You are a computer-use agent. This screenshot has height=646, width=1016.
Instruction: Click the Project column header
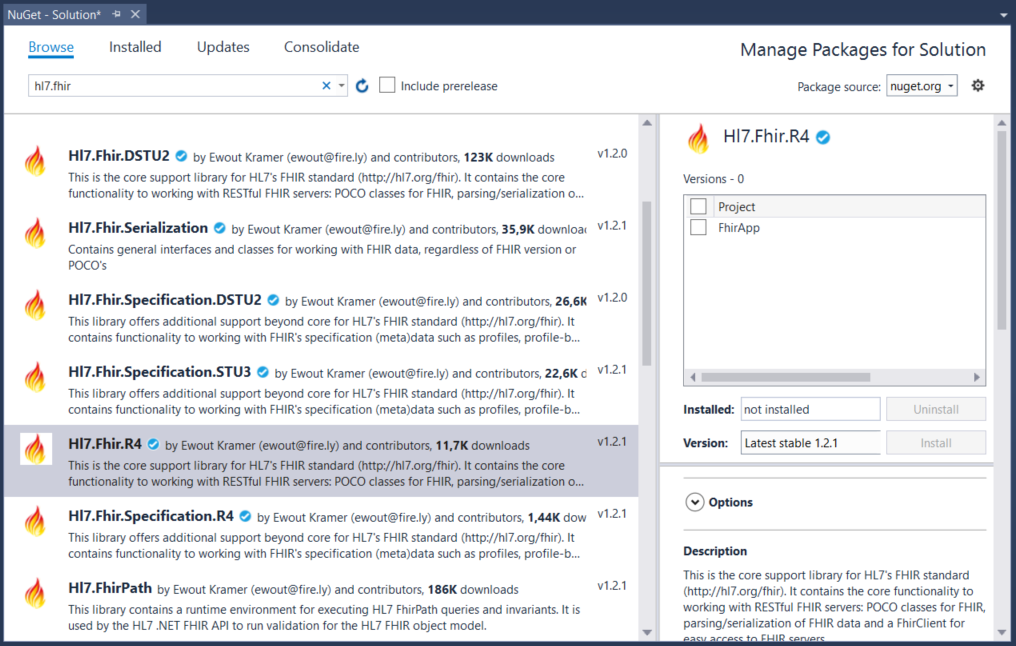click(736, 207)
